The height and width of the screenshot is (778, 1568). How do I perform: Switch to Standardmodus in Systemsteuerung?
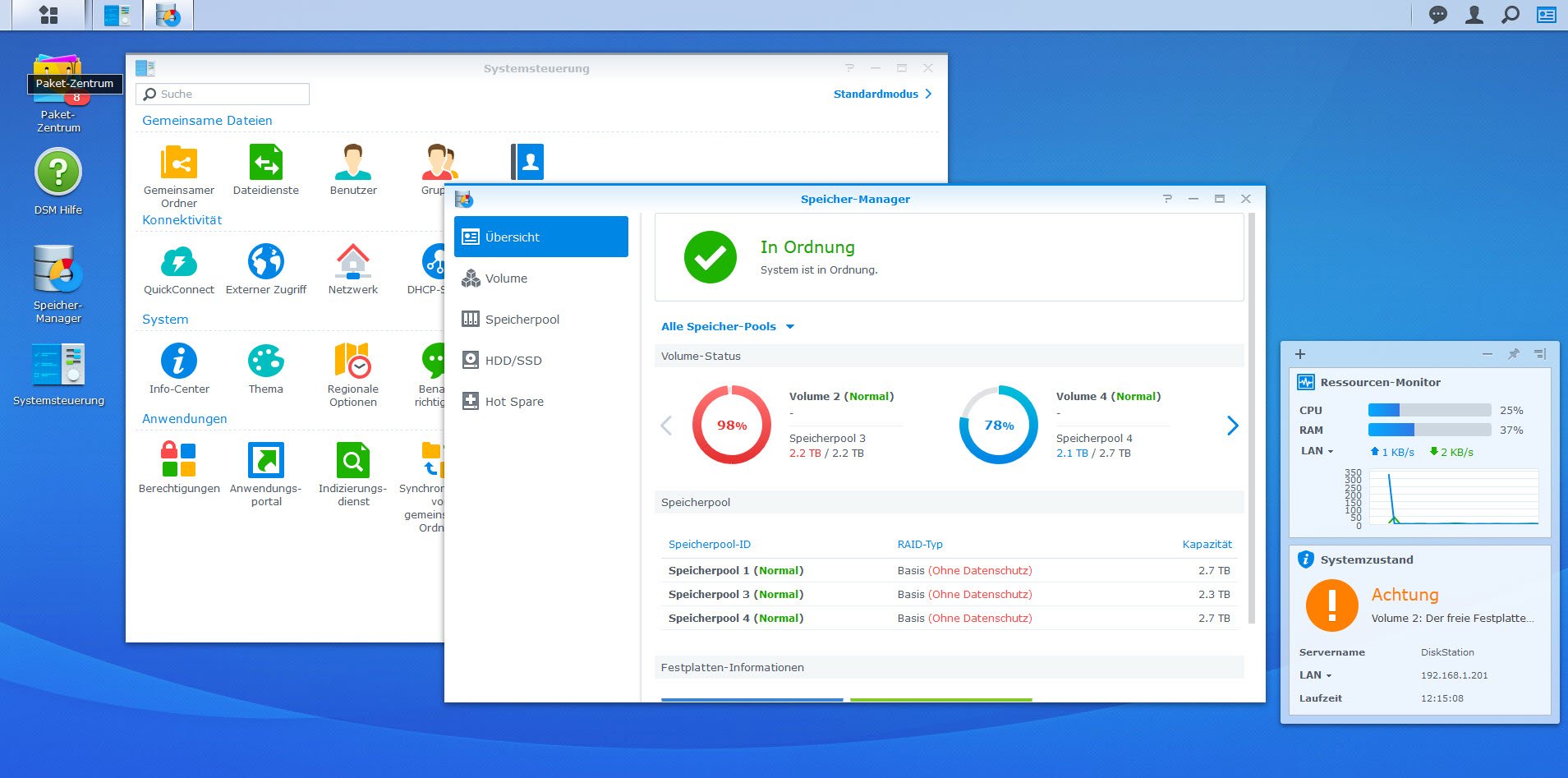[883, 94]
